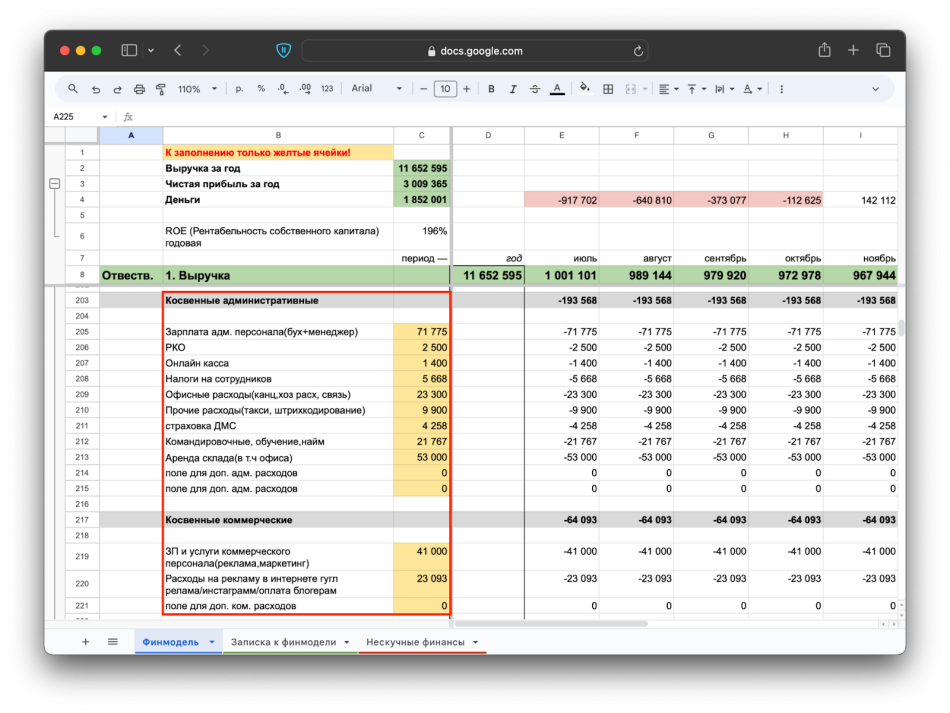950x713 pixels.
Task: Add a new sheet with plus button
Action: point(85,642)
